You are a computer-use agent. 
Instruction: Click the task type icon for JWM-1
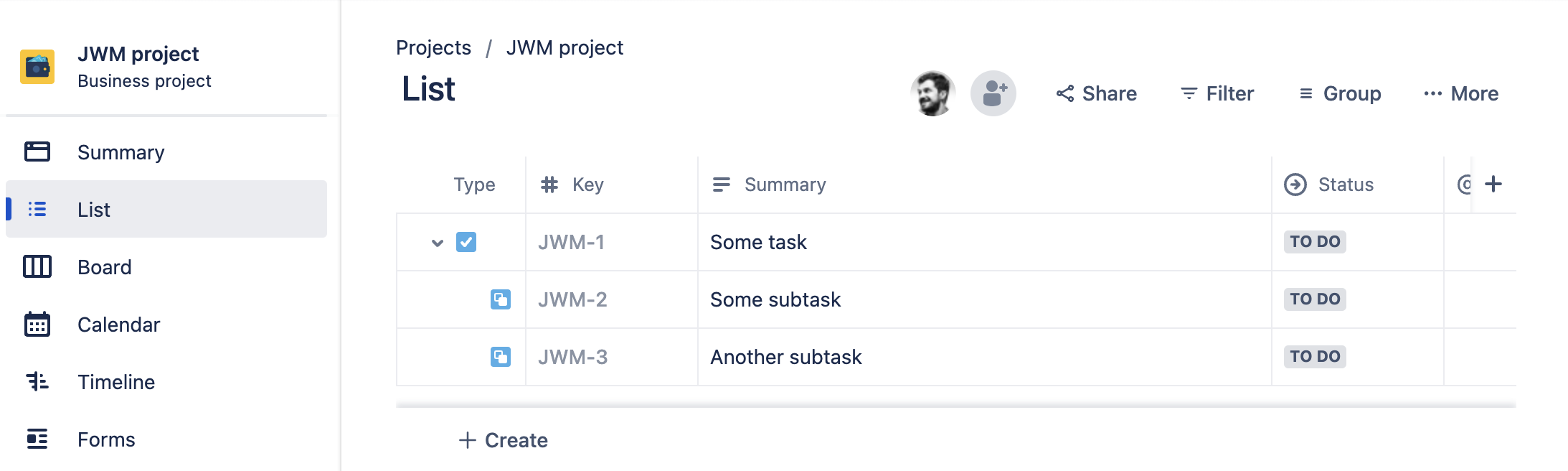coord(466,242)
